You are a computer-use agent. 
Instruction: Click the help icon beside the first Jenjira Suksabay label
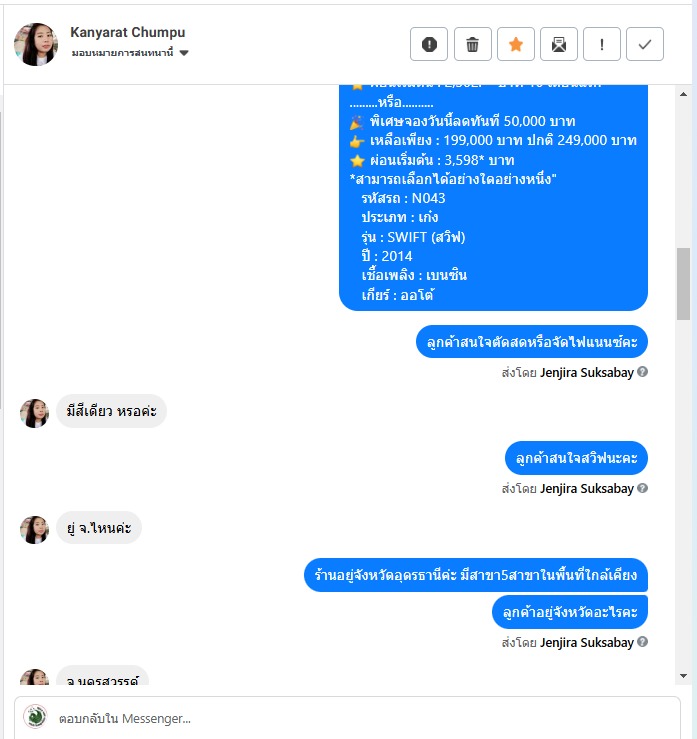point(642,372)
